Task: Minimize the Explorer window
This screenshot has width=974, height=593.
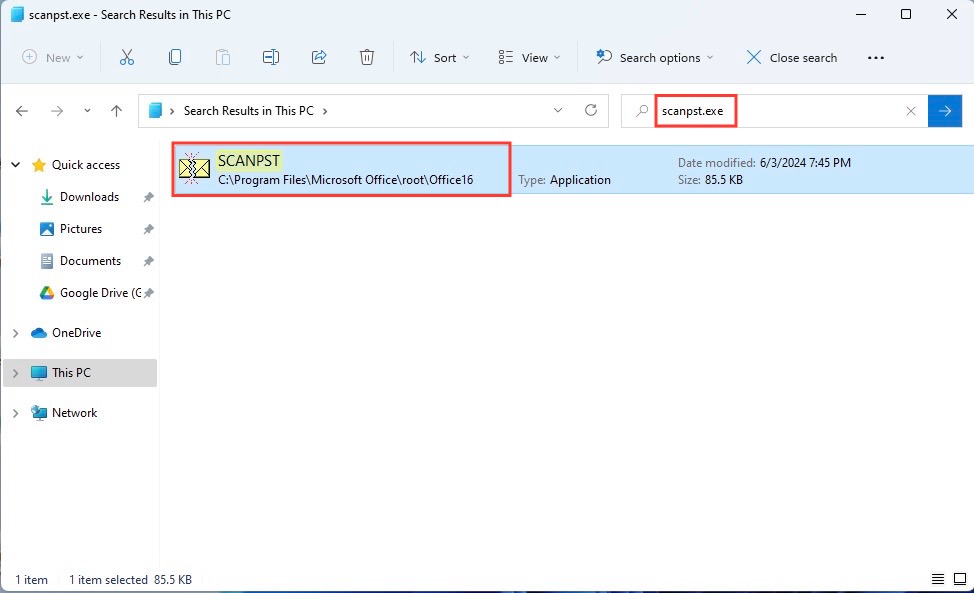Action: click(861, 14)
